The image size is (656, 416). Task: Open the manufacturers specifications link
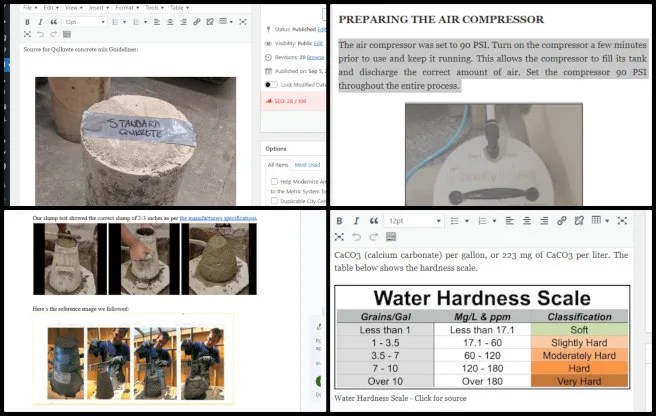pyautogui.click(x=218, y=218)
